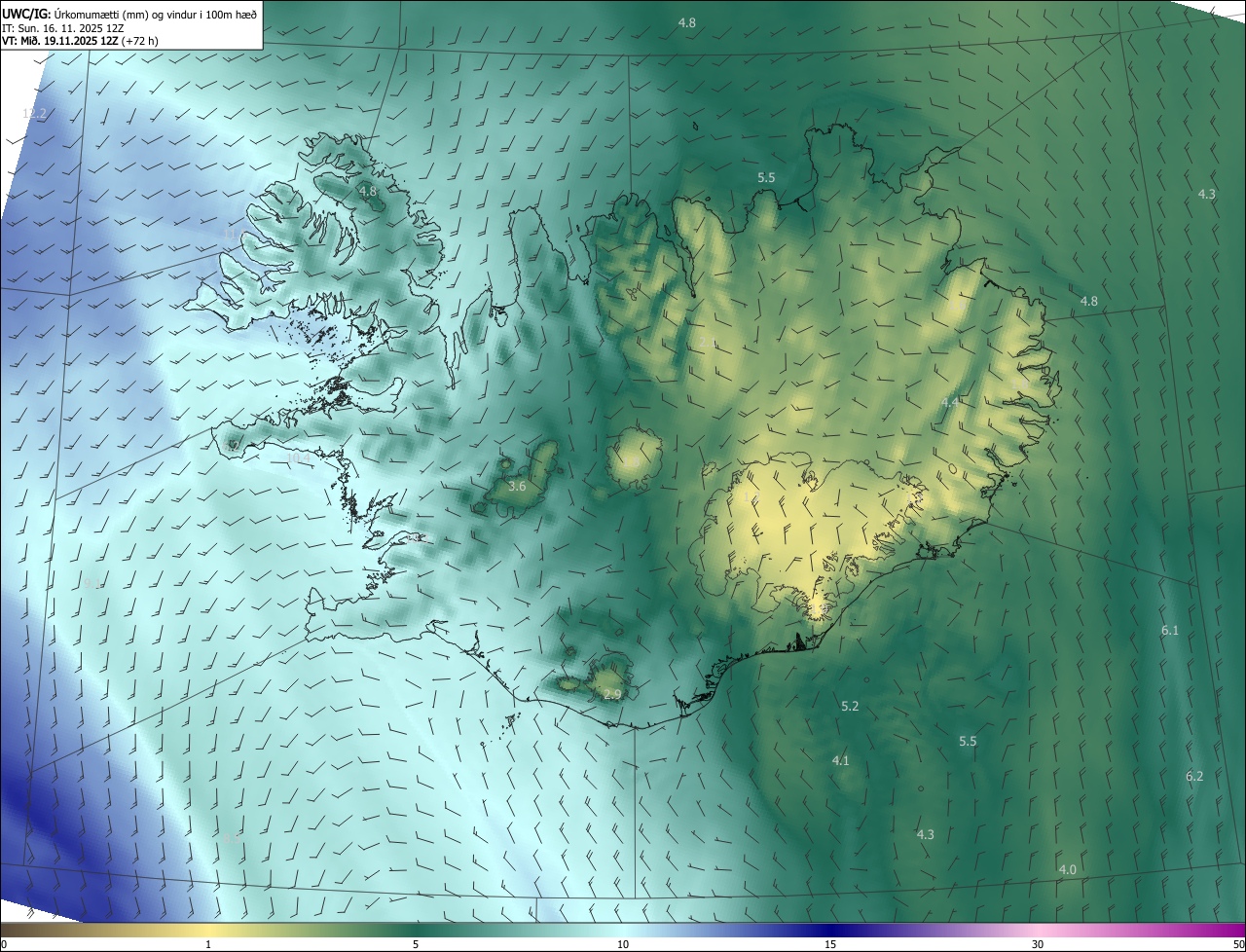Click the 4.8 label at the top edge of the map

click(687, 22)
